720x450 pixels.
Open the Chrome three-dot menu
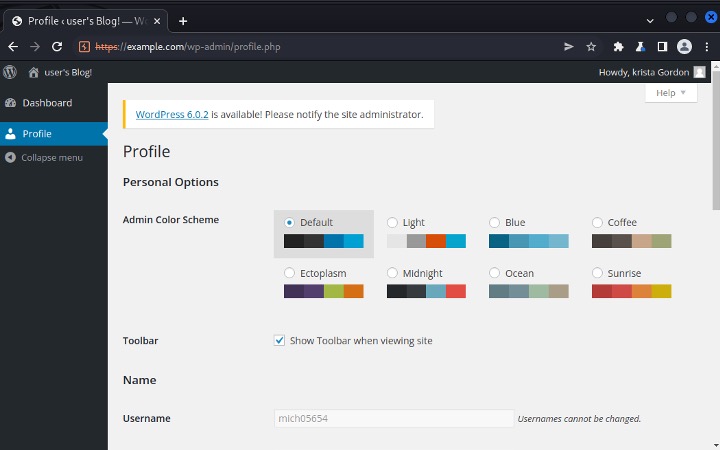[706, 46]
